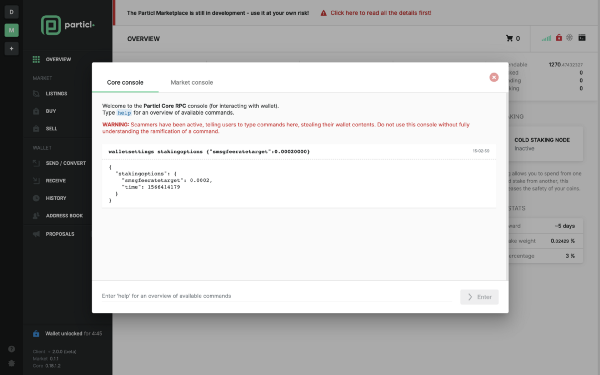Viewport: 600px width, 375px height.
Task: Click the walletsettings stakingoptions command line
Action: coord(209,152)
